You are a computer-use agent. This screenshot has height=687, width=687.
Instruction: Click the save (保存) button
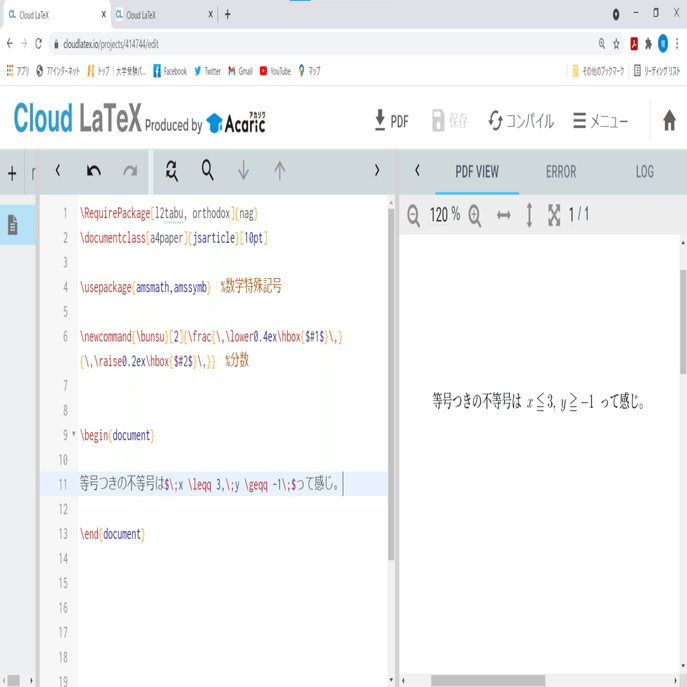click(x=450, y=120)
